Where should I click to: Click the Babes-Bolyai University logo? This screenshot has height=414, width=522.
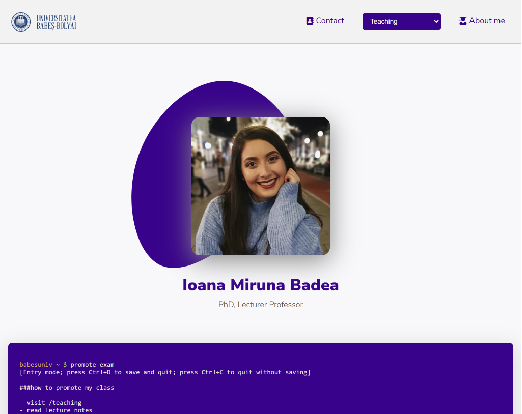44,22
